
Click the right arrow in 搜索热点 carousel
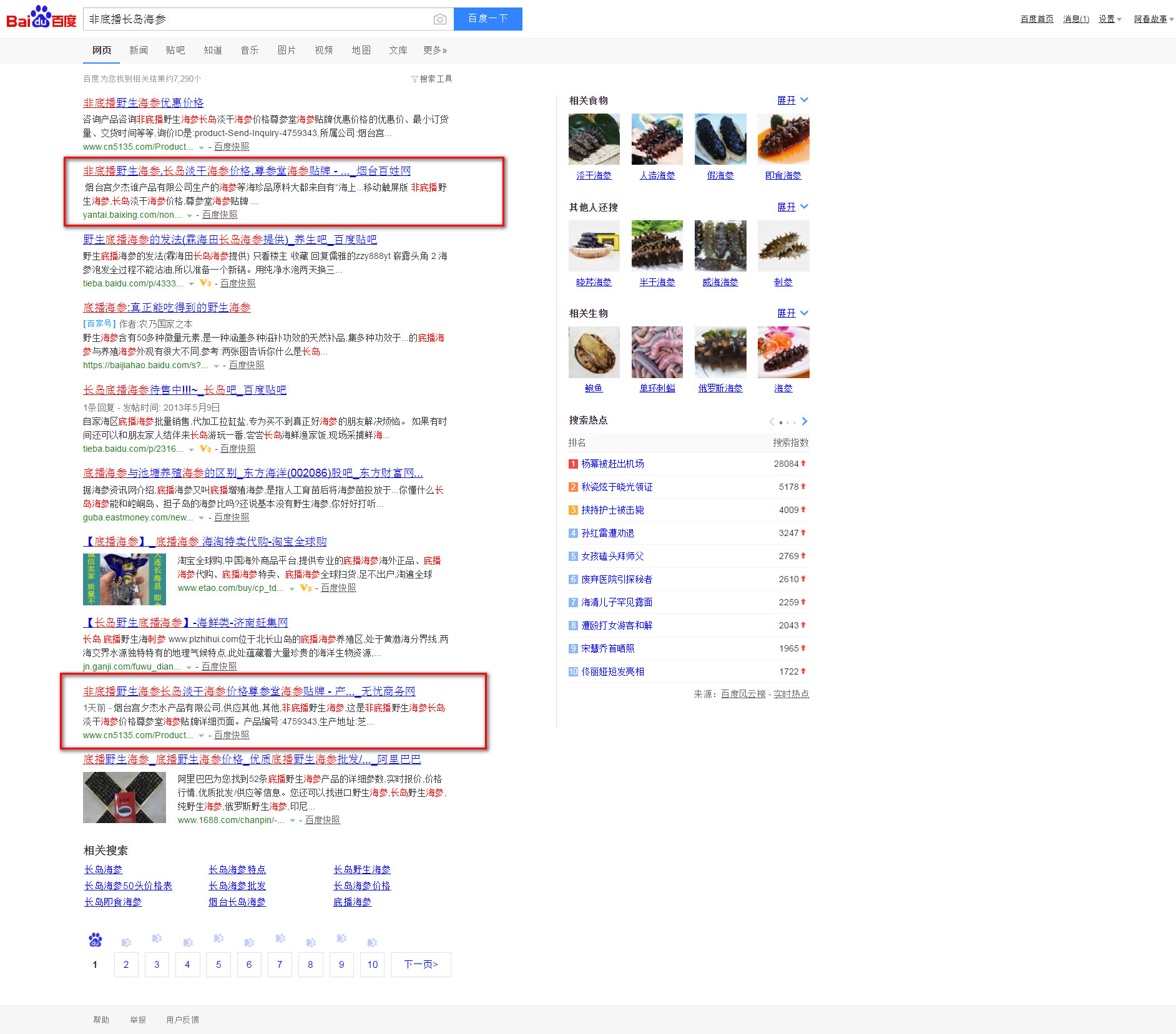[805, 421]
